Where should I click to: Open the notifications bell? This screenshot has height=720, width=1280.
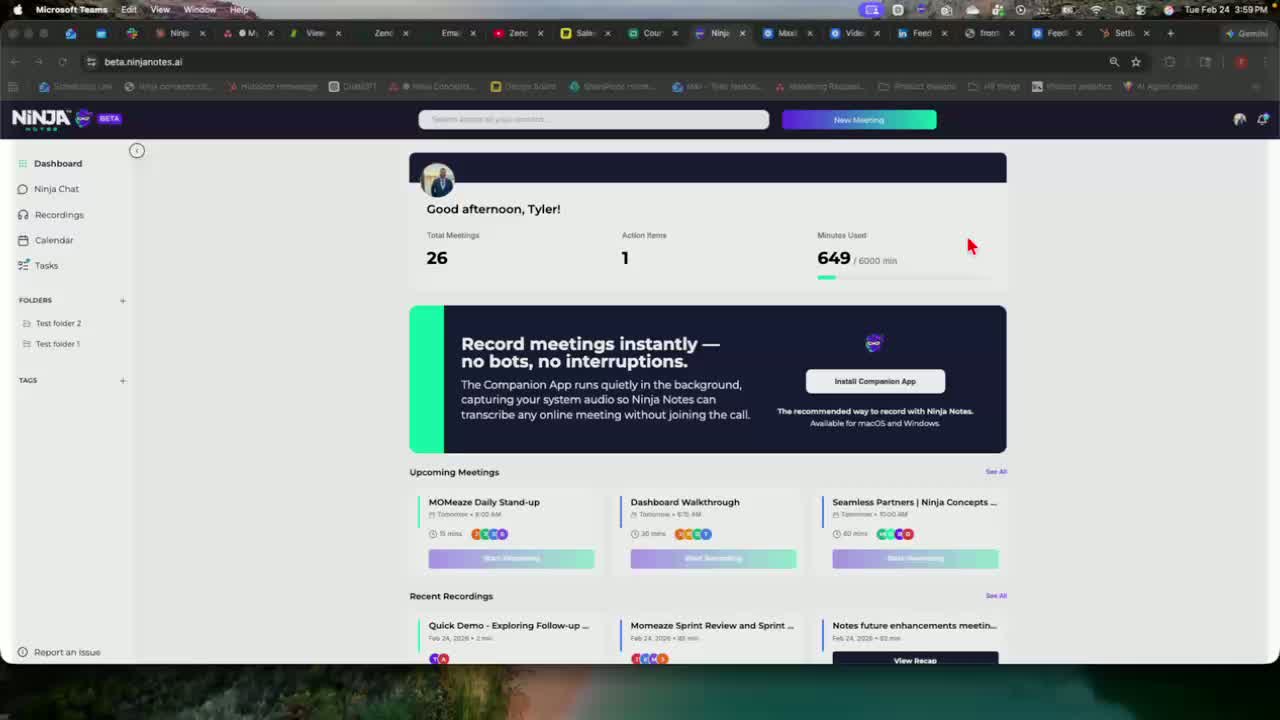pos(1263,119)
